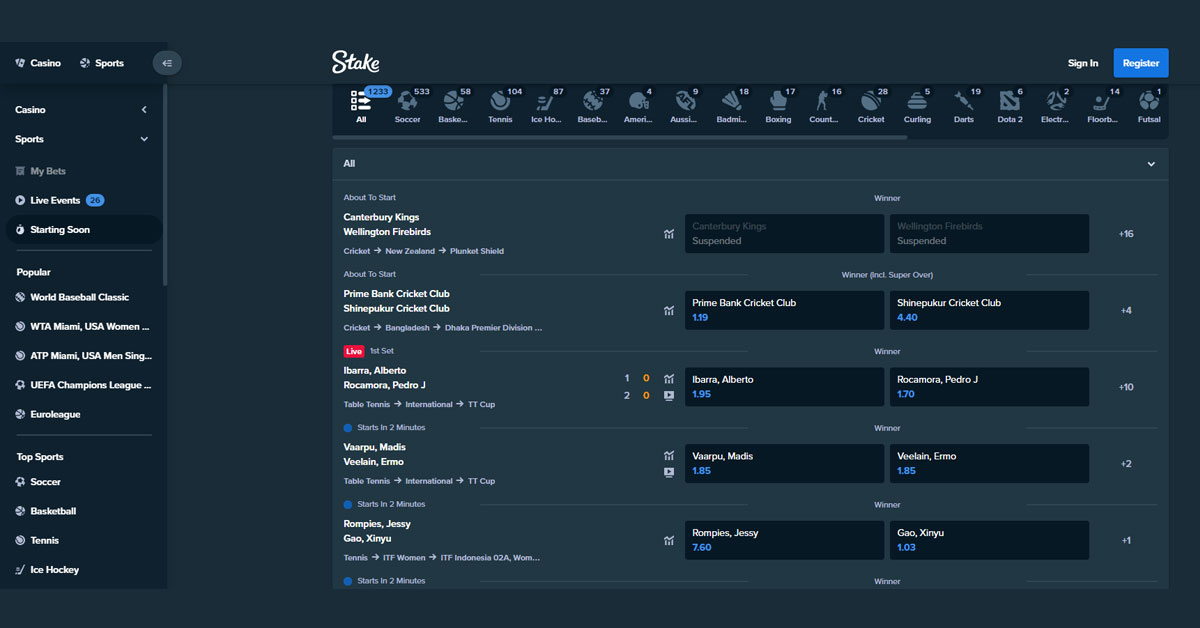This screenshot has width=1200, height=628.
Task: Click the Sign In button
Action: coord(1083,63)
